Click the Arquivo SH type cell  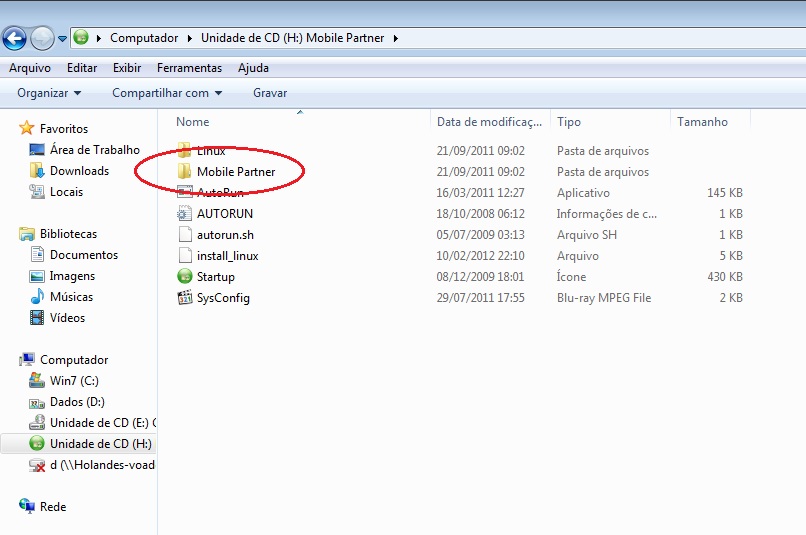pyautogui.click(x=587, y=235)
